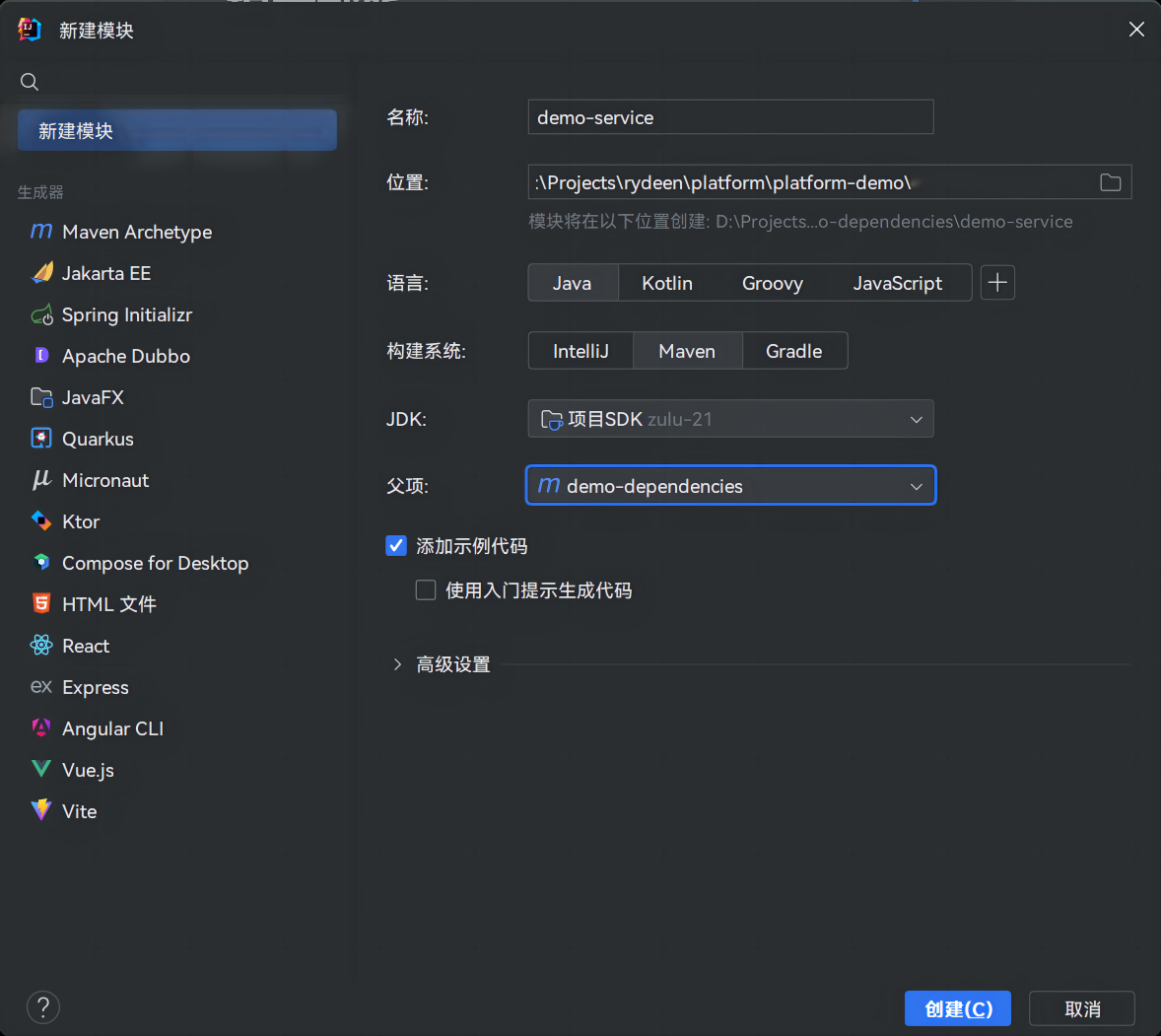The image size is (1161, 1036).
Task: Click the 创建(C) button
Action: point(957,1008)
